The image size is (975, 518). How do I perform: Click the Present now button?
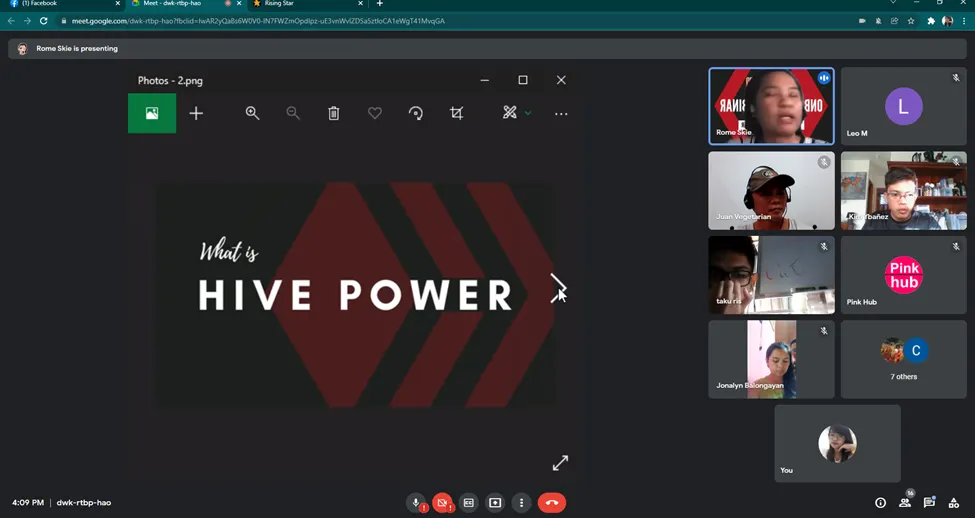pos(495,502)
